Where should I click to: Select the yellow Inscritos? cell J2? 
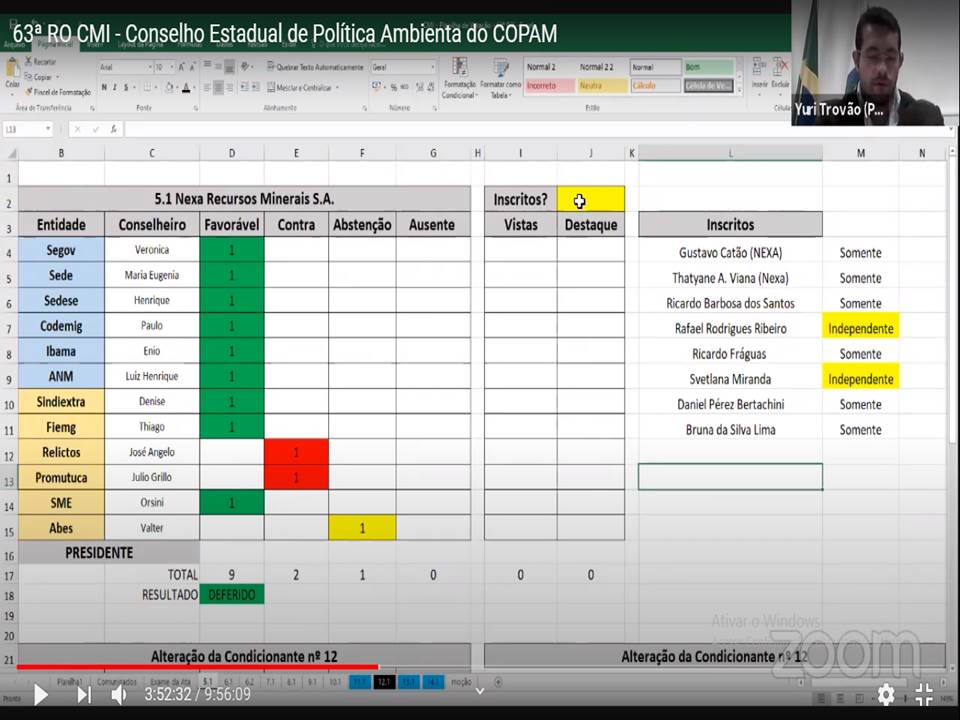point(590,199)
